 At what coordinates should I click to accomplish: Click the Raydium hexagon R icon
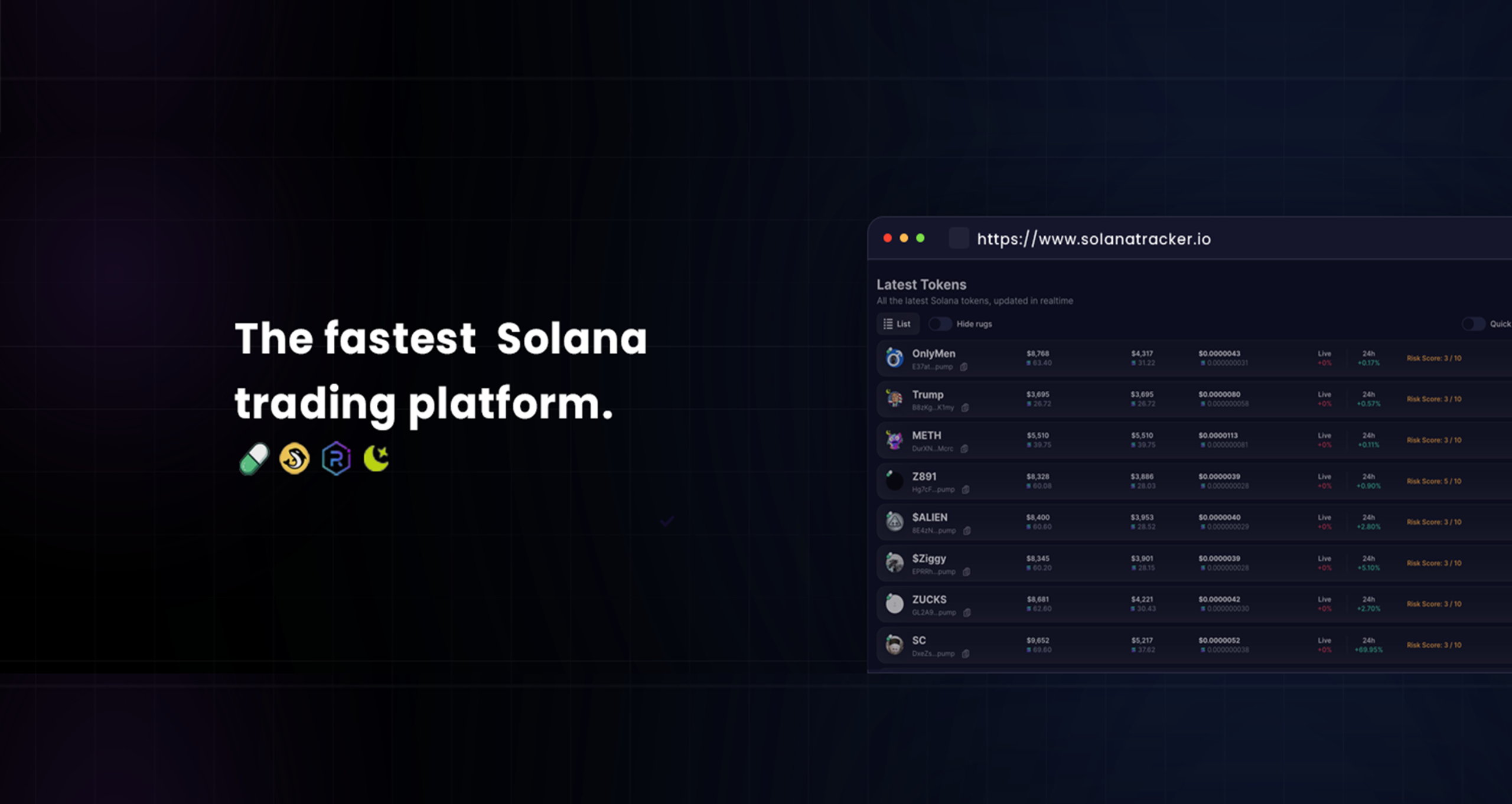click(x=336, y=459)
